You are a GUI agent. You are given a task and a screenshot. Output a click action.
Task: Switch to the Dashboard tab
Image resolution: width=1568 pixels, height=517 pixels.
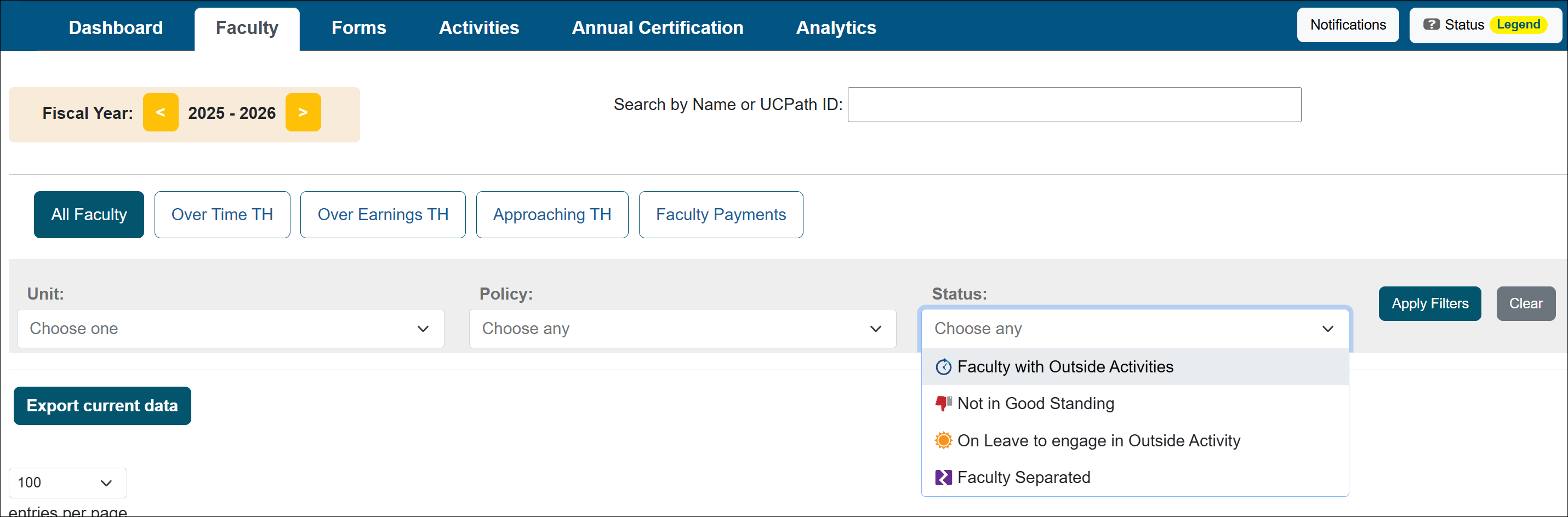pyautogui.click(x=116, y=27)
